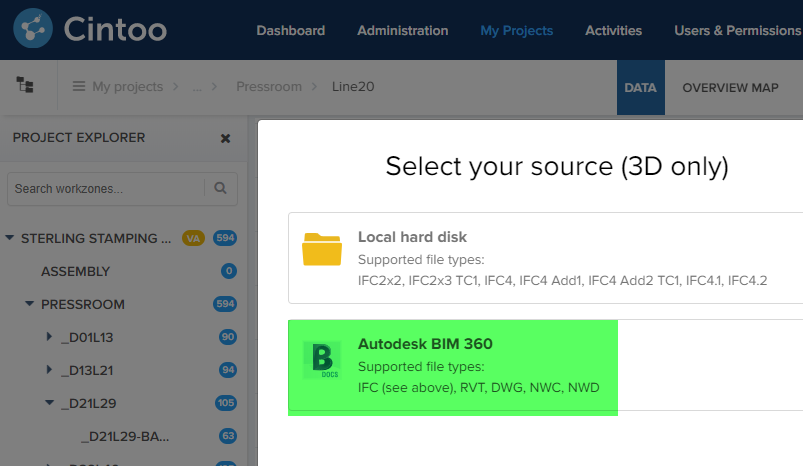
Task: Click the Cintoo brand name text
Action: (x=115, y=29)
